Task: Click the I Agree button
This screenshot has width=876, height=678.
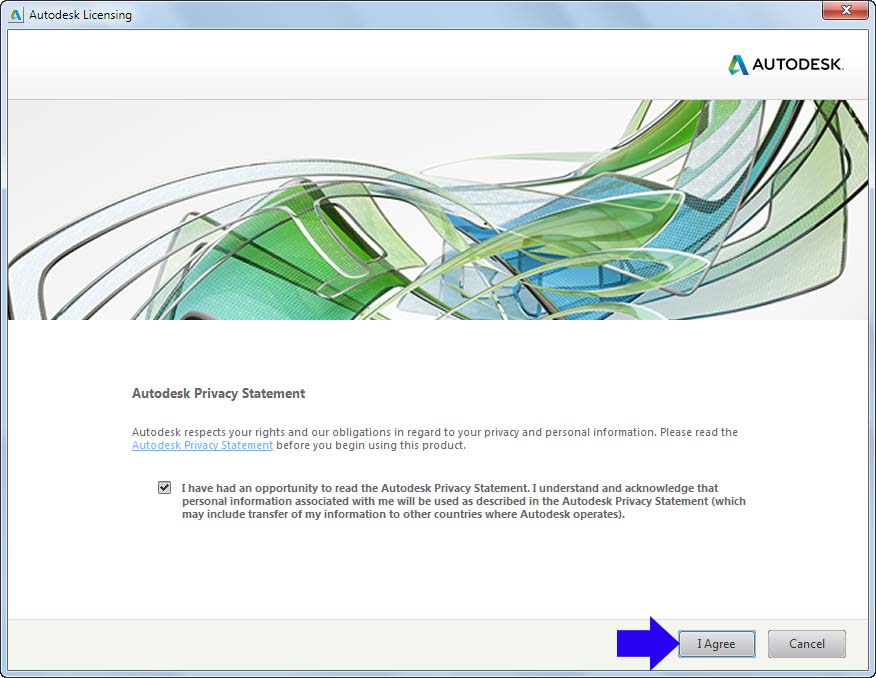Action: (717, 644)
